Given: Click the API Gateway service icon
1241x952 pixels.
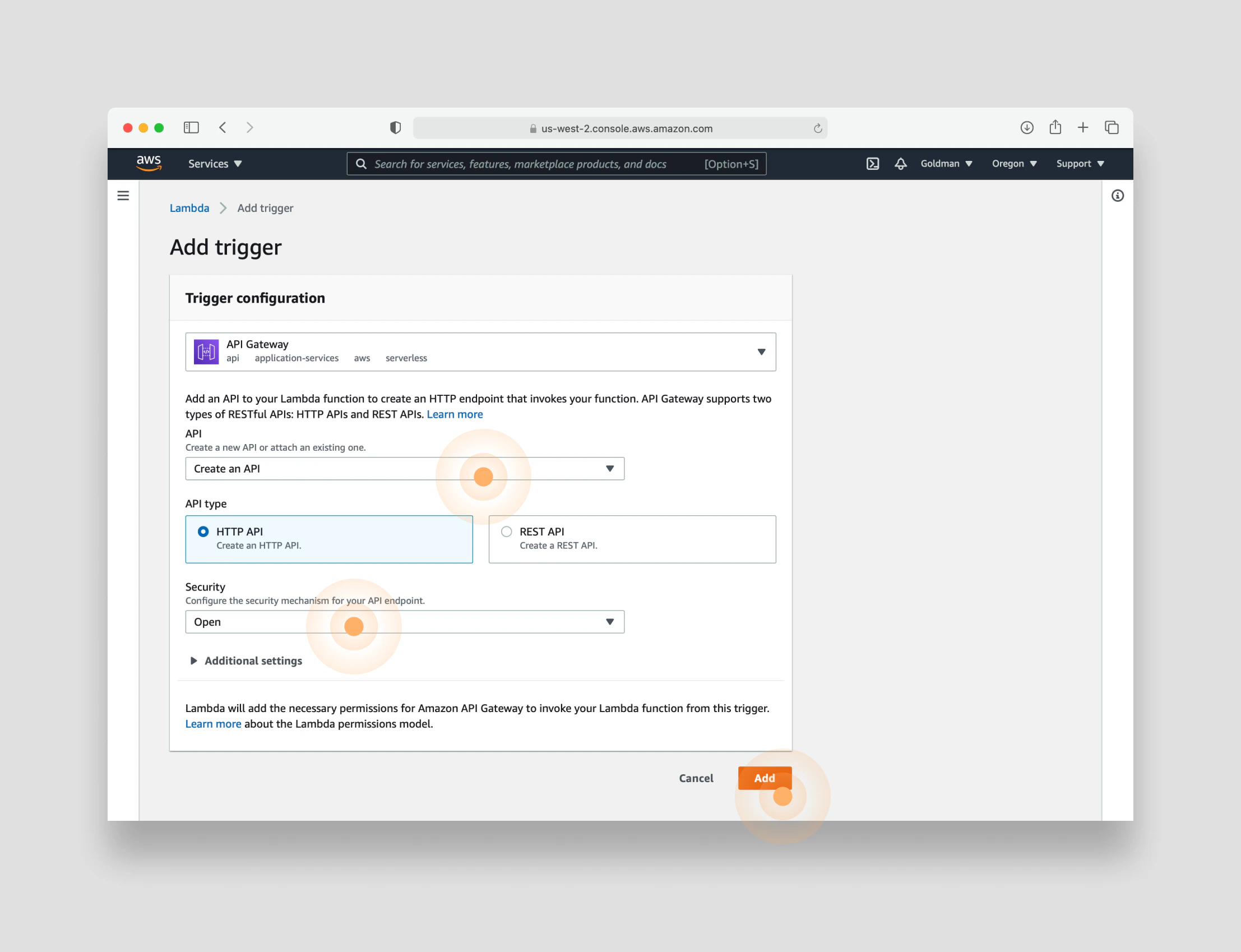Looking at the screenshot, I should point(206,352).
